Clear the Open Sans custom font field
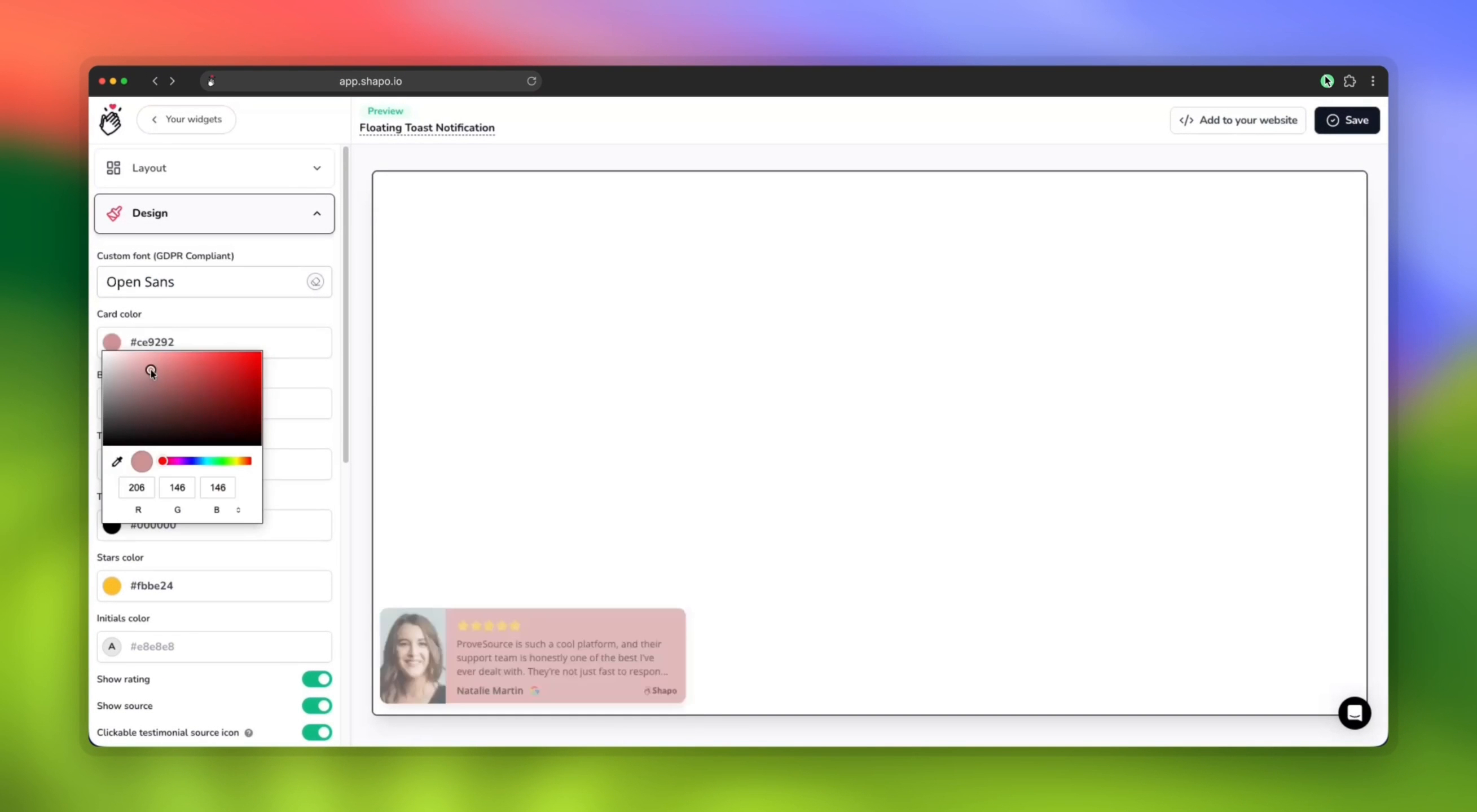This screenshot has height=812, width=1477. [x=315, y=281]
